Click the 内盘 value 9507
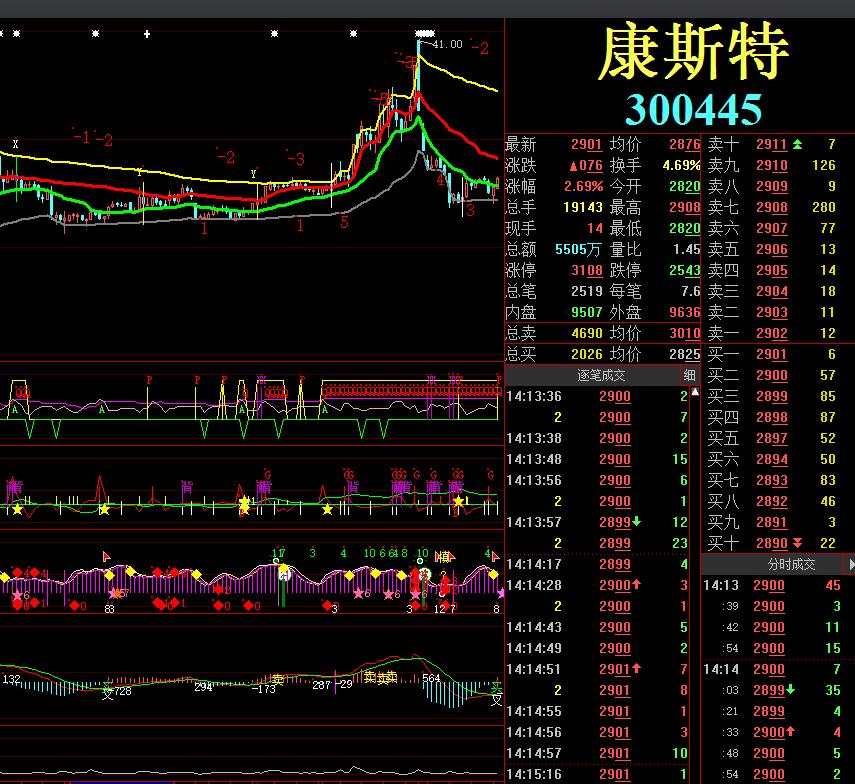 pos(587,312)
